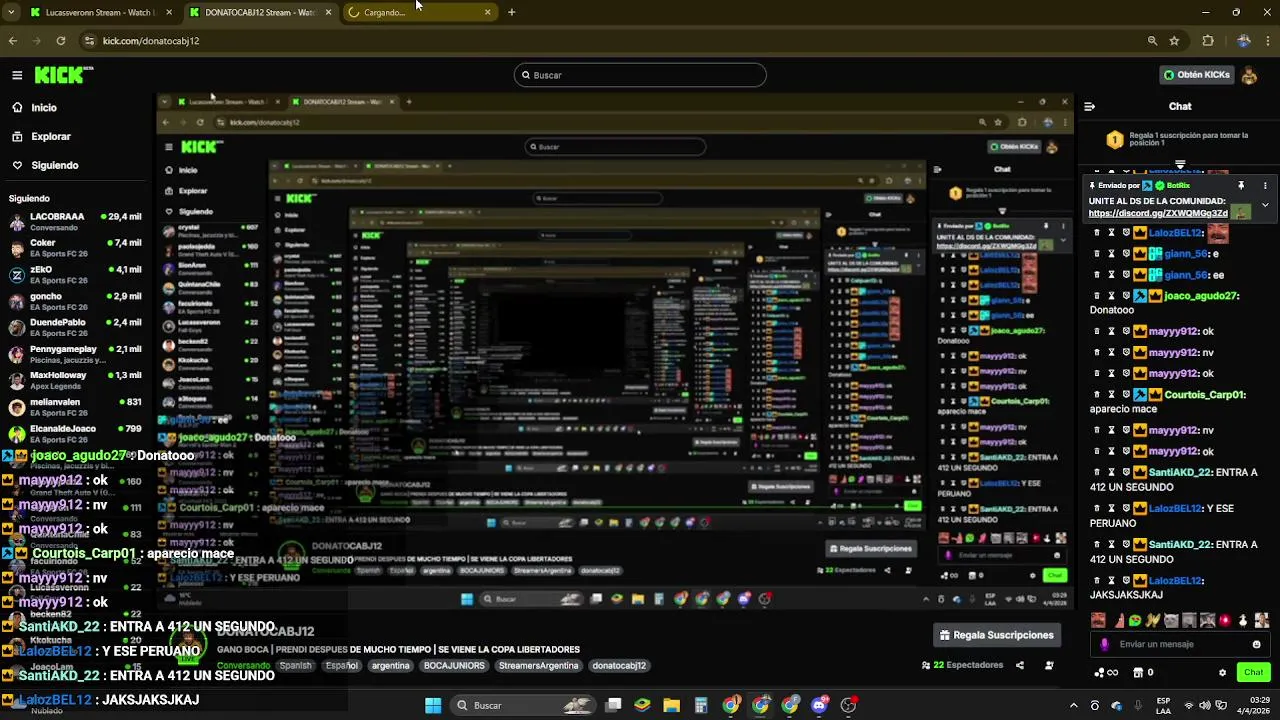
Task: Collapse the chat panel with arrow icon
Action: pos(1090,106)
